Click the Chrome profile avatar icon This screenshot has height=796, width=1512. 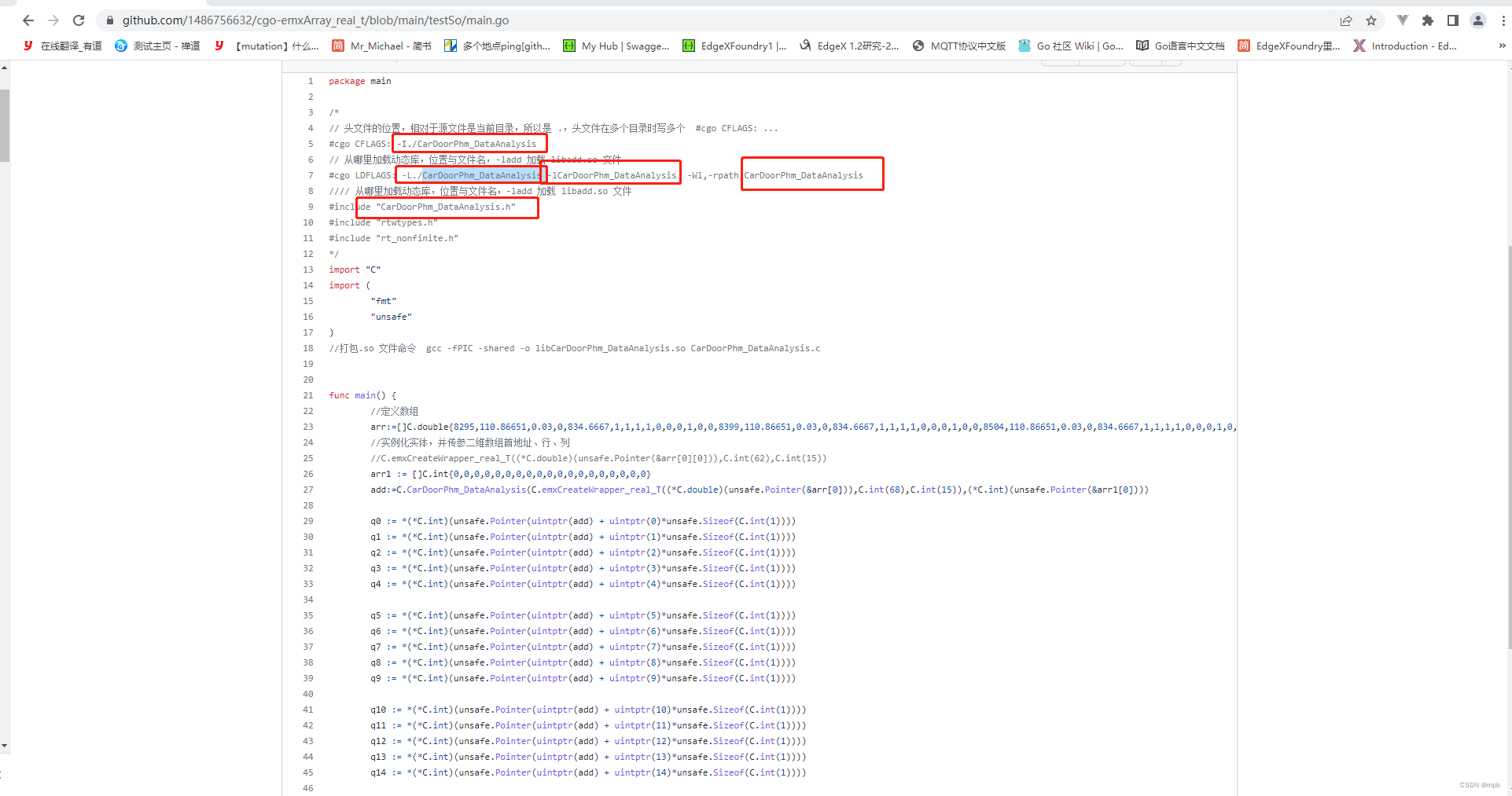pos(1478,20)
